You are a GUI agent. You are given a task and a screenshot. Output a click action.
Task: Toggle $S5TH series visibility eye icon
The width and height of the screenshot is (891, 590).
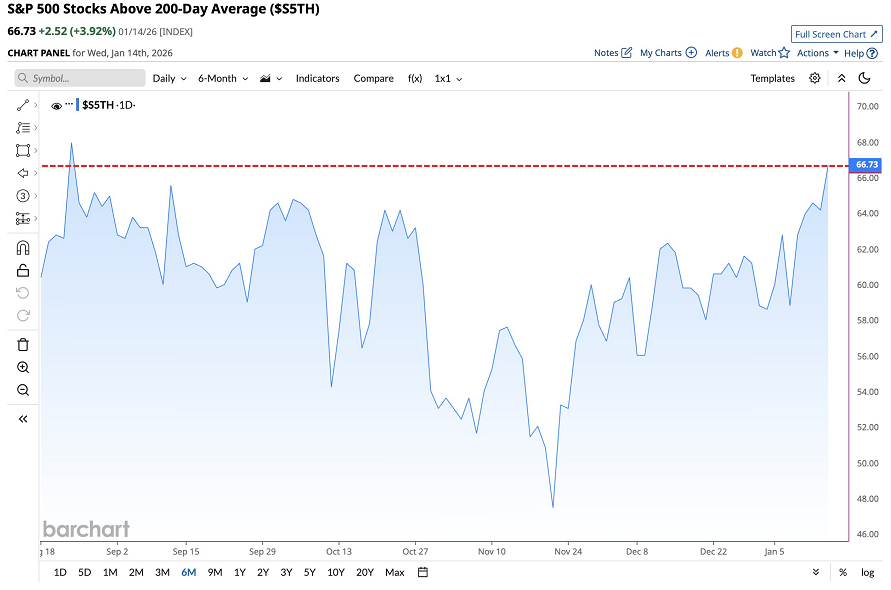click(56, 106)
